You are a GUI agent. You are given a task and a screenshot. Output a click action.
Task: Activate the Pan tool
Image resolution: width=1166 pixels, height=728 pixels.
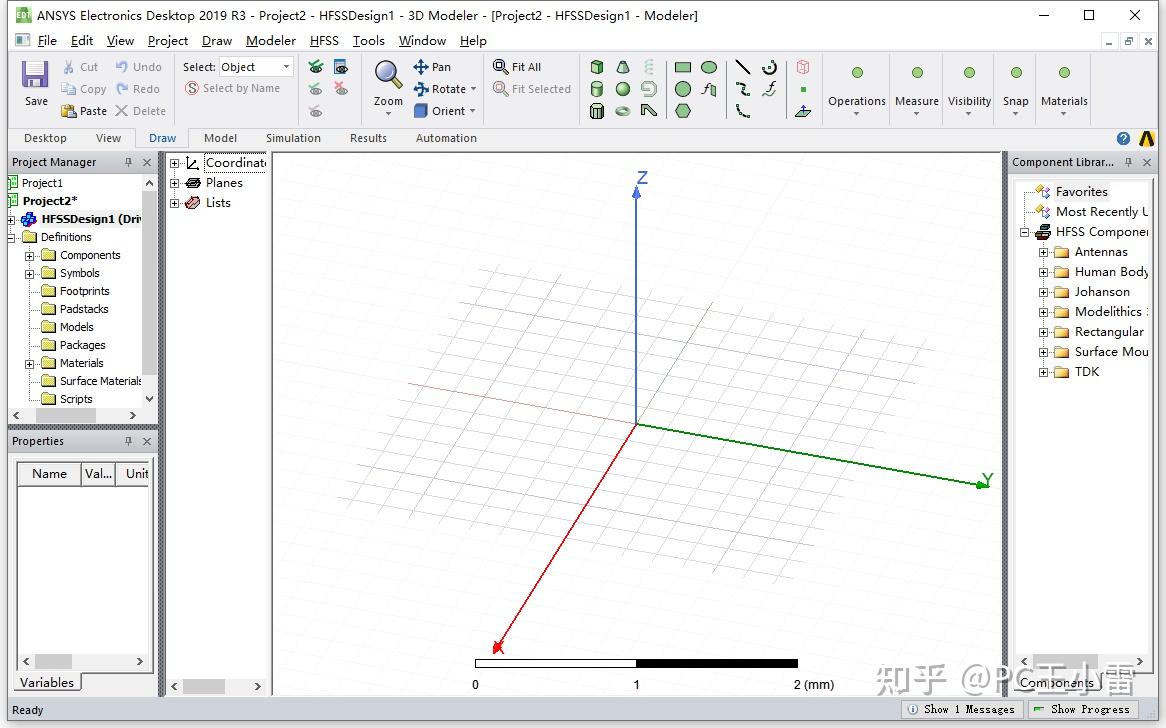point(435,66)
